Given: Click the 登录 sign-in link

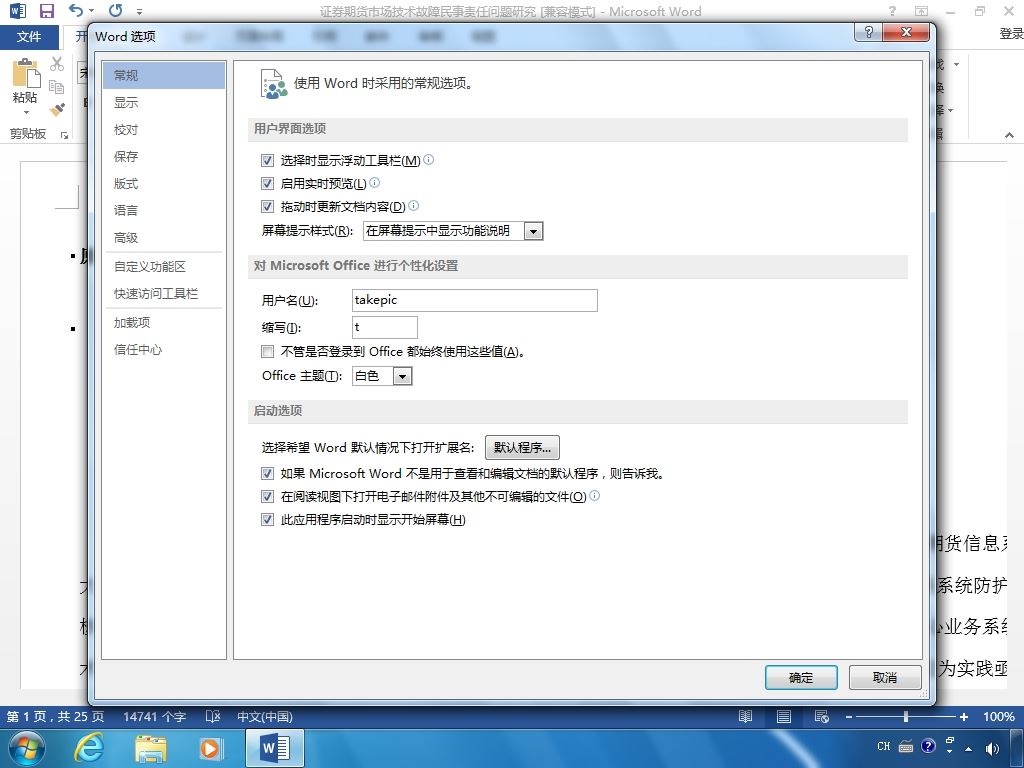Looking at the screenshot, I should (x=1011, y=33).
